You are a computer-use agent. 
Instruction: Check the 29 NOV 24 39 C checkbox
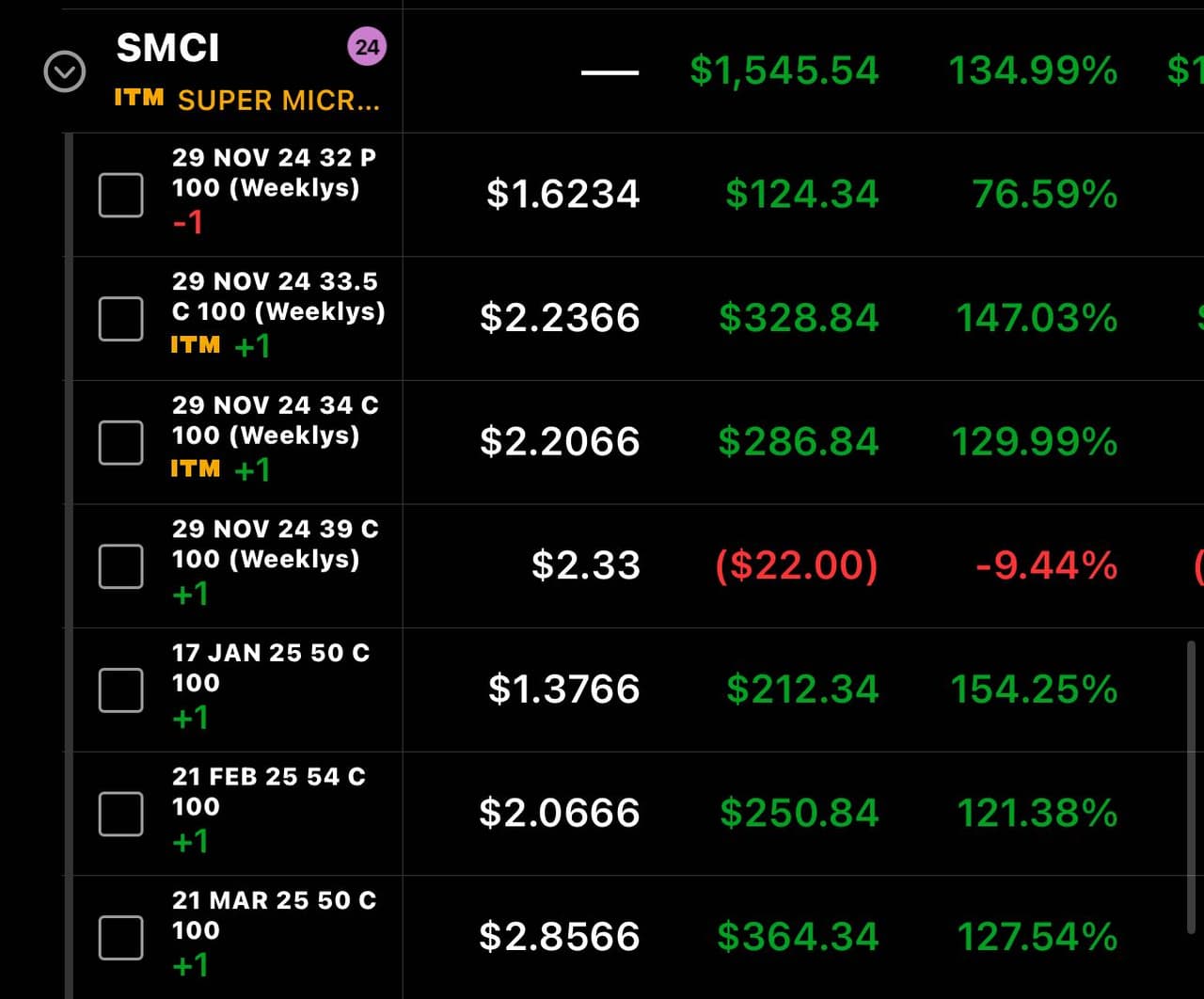tap(121, 566)
